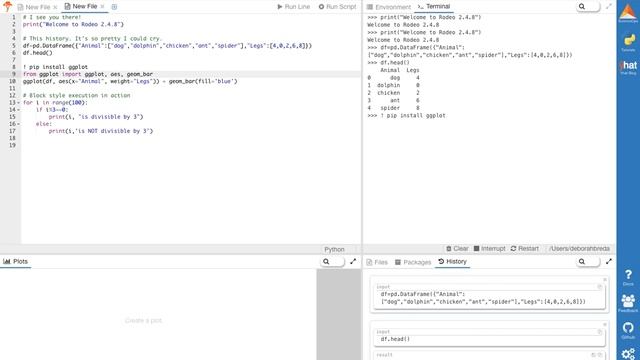This screenshot has width=640, height=360.
Task: Collapse the else block fold at line 16
Action: 18,124
